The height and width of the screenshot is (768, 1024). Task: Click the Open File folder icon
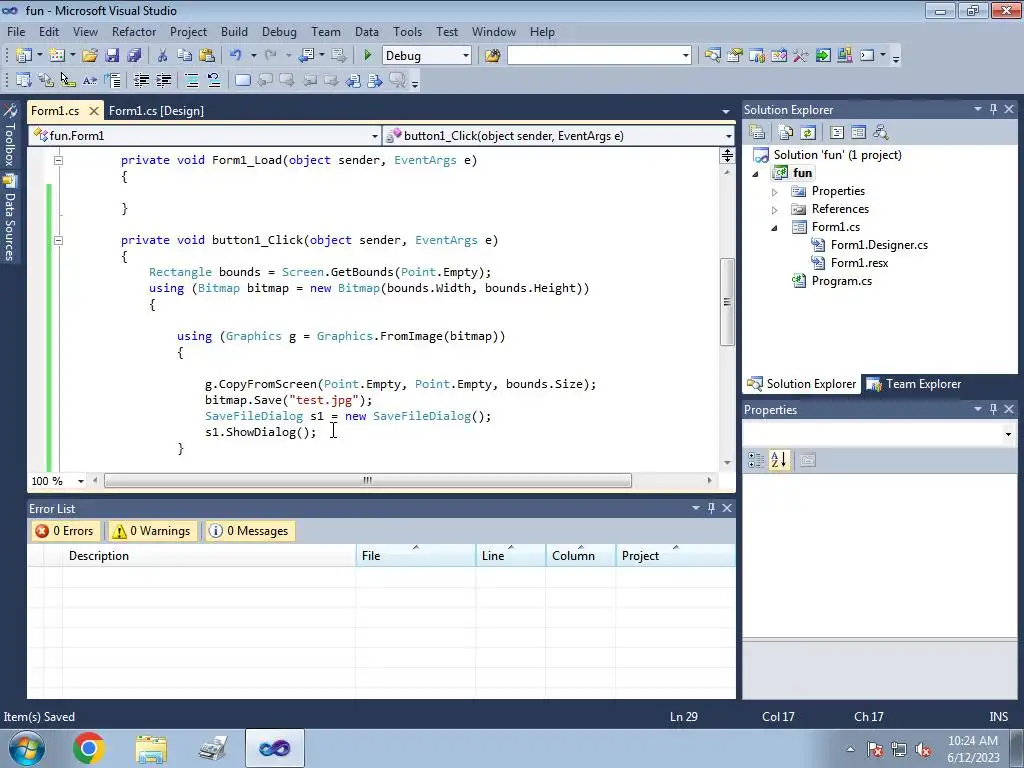[89, 56]
